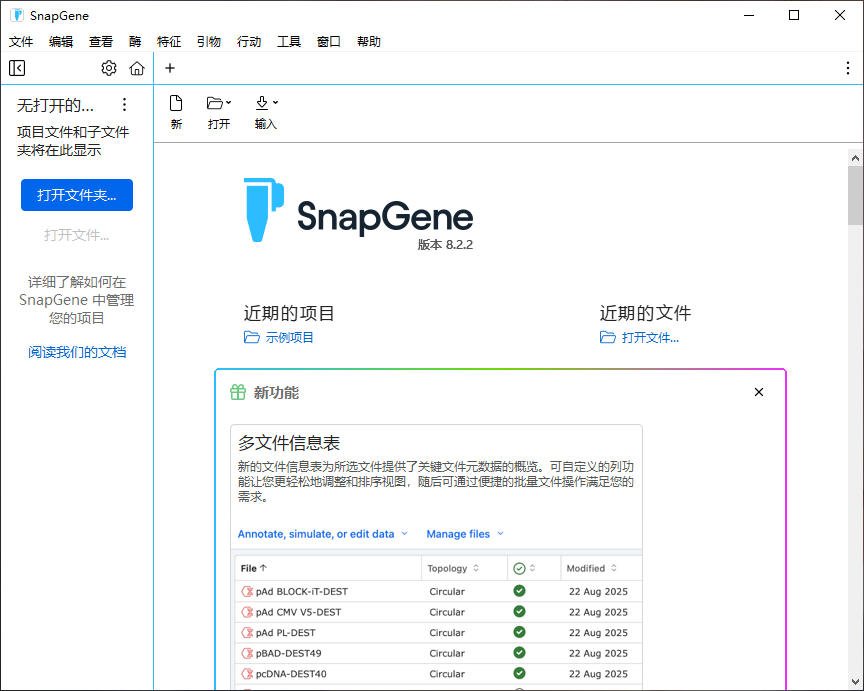Viewport: 864px width, 691px height.
Task: Click pBAD-DEST49 file icon
Action: pos(247,653)
